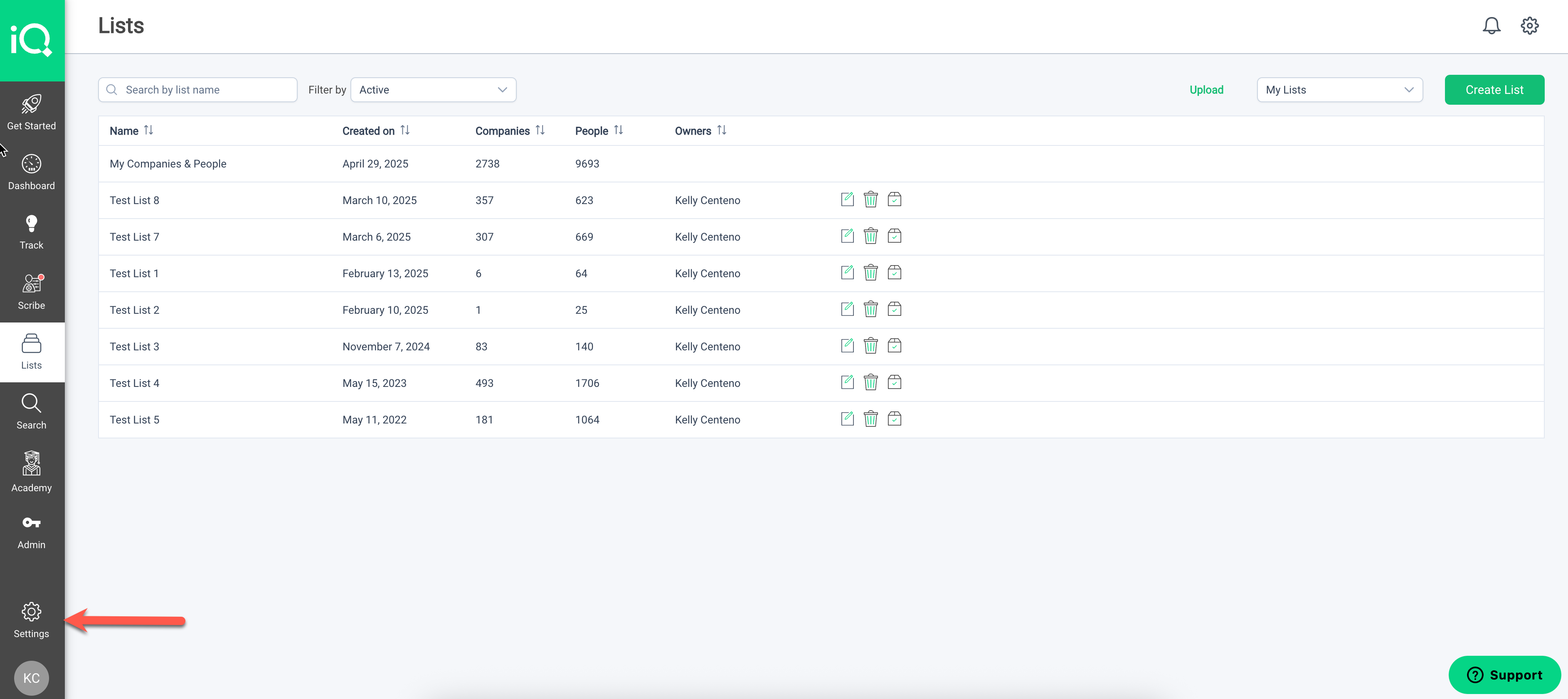Open the Test List 2 row name
This screenshot has width=1568, height=699.
135,310
